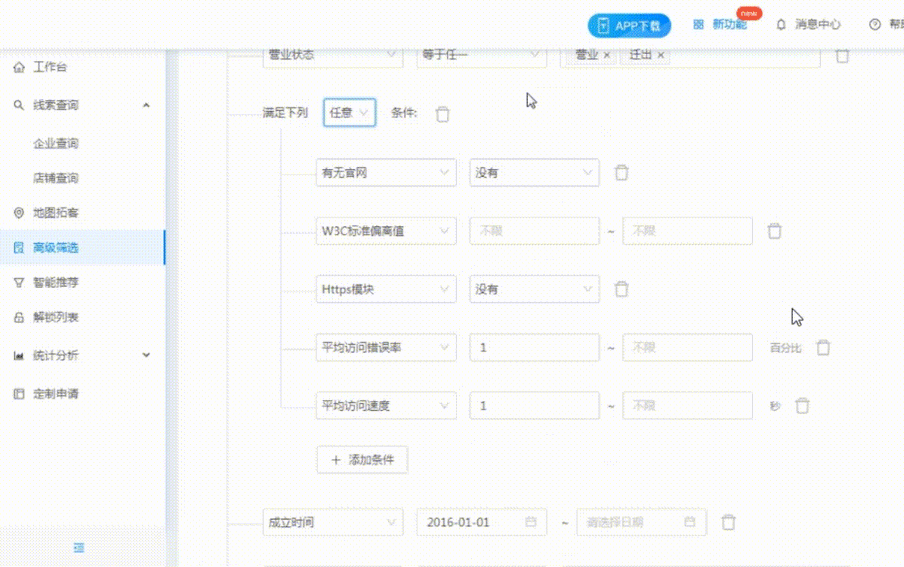Delete the 成立时间 condition row
This screenshot has height=567, width=904.
coord(728,522)
